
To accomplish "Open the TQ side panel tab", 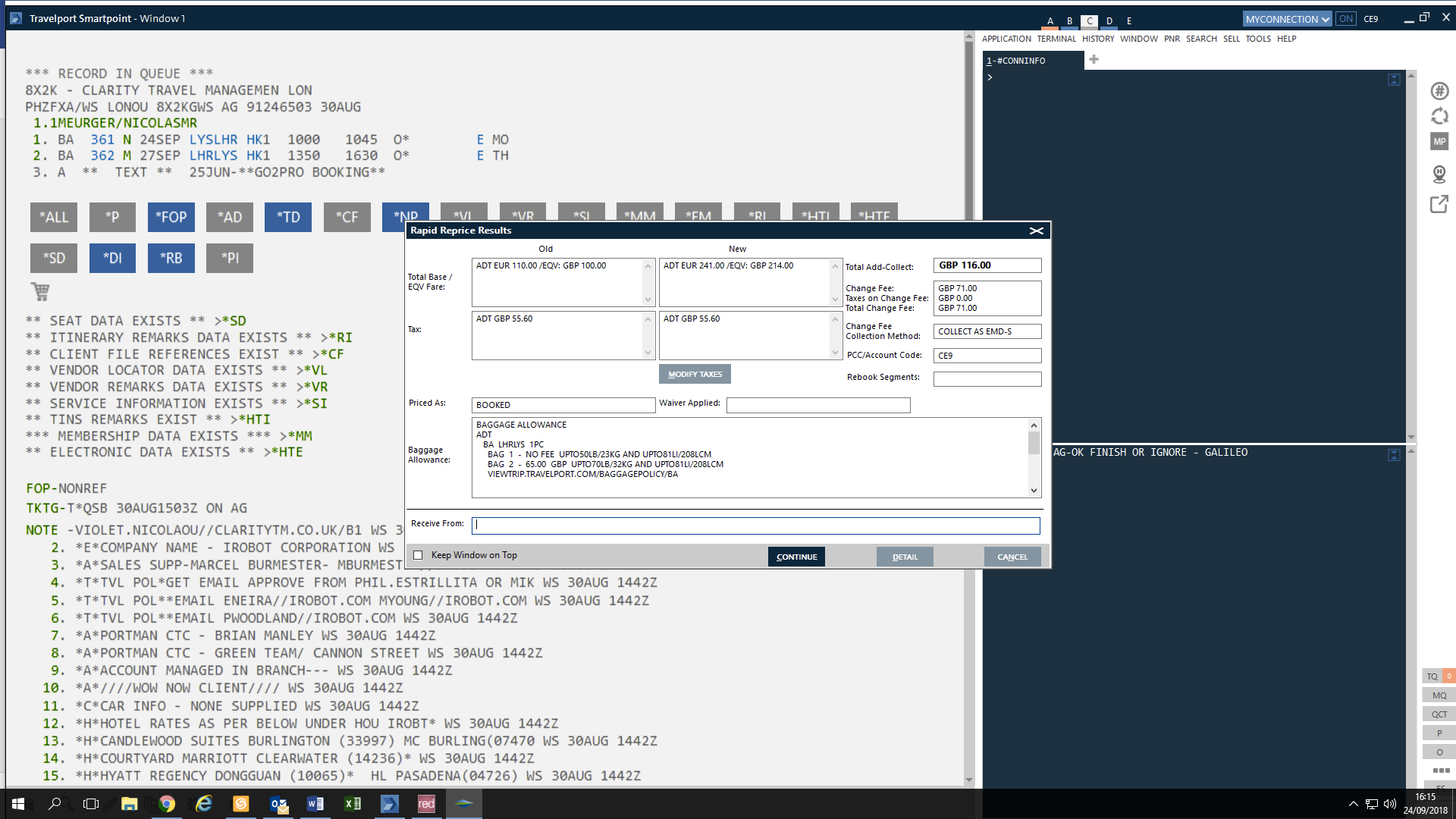I will click(x=1432, y=676).
